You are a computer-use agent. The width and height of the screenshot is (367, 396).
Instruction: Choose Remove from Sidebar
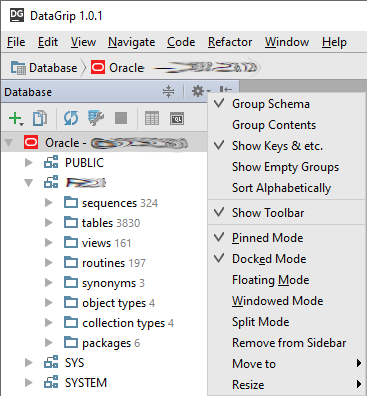(287, 343)
